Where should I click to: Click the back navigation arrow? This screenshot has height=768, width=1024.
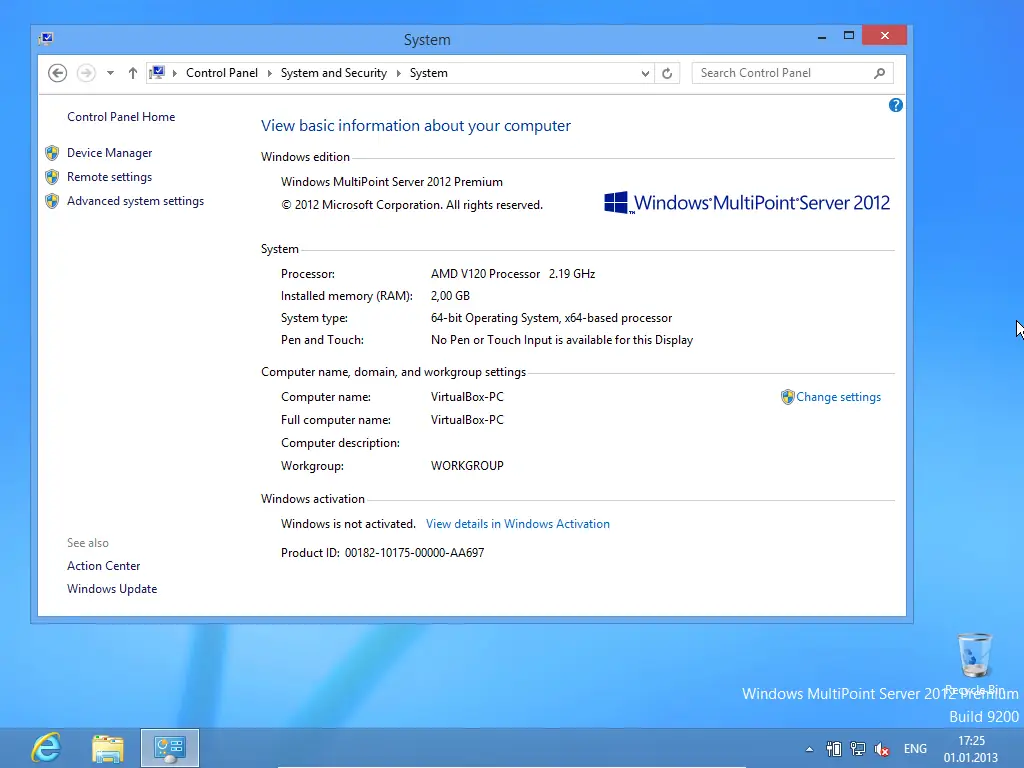57,72
